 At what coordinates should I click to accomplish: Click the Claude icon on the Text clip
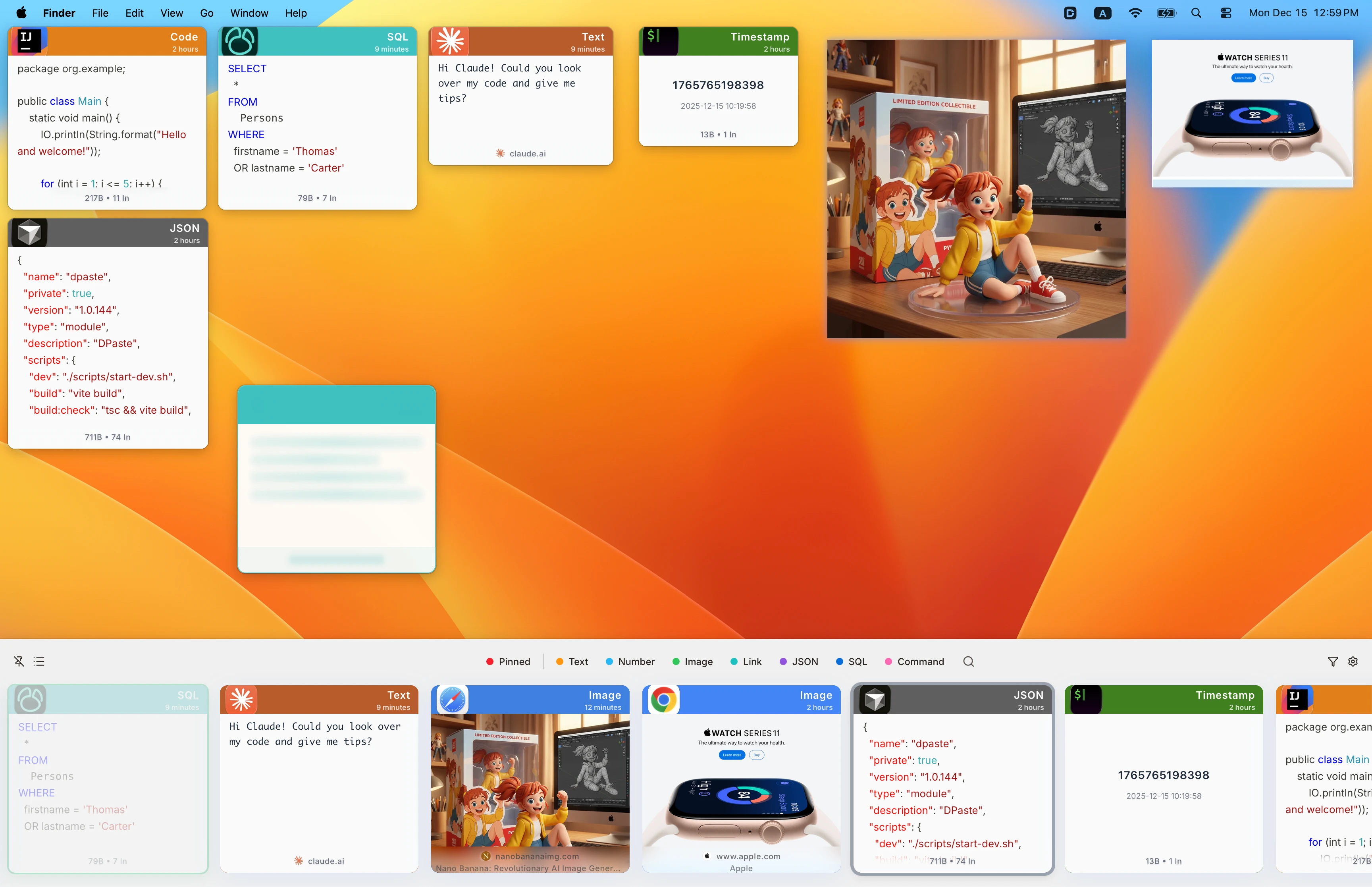(451, 41)
